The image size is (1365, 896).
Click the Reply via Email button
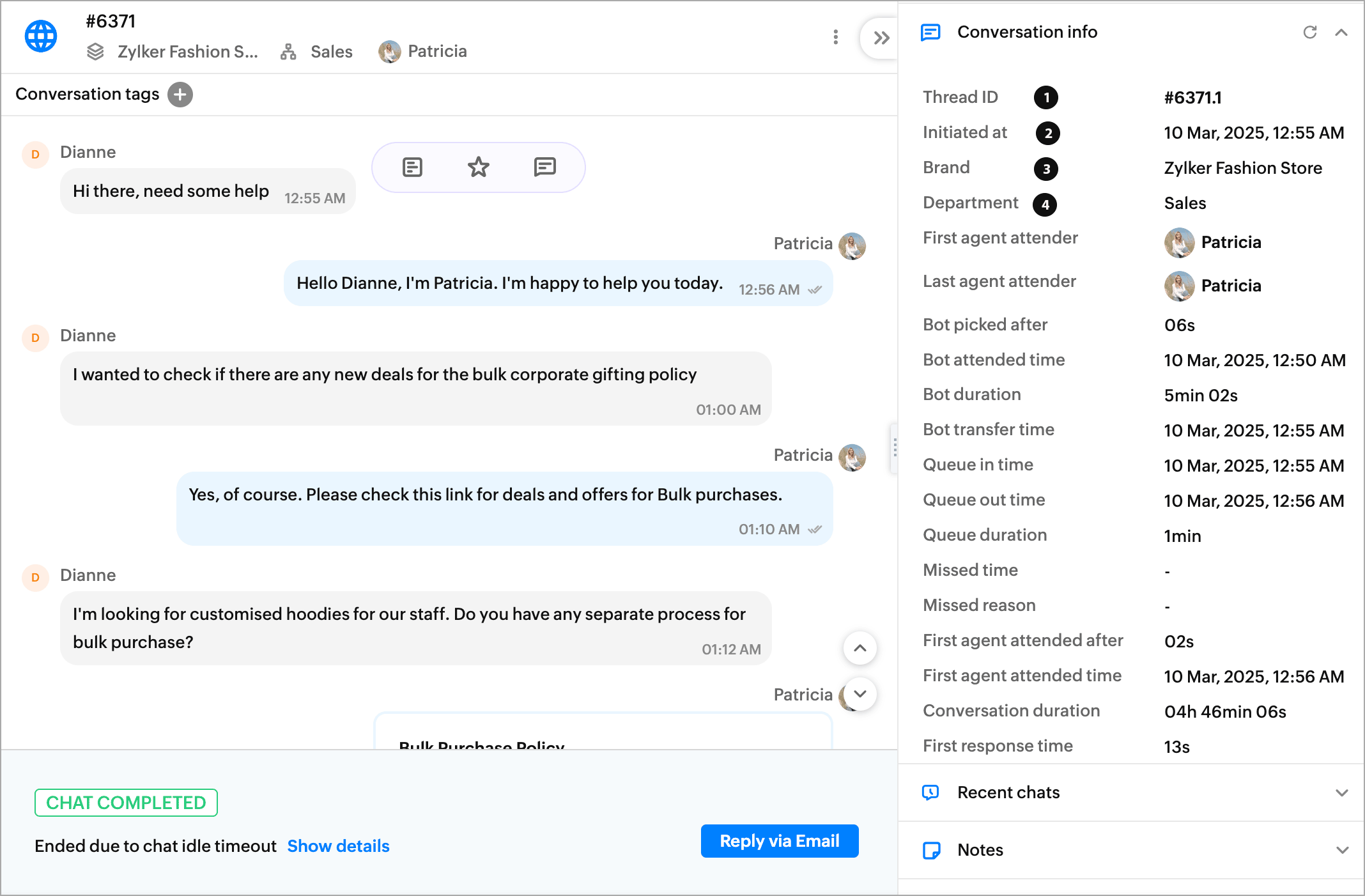click(779, 841)
